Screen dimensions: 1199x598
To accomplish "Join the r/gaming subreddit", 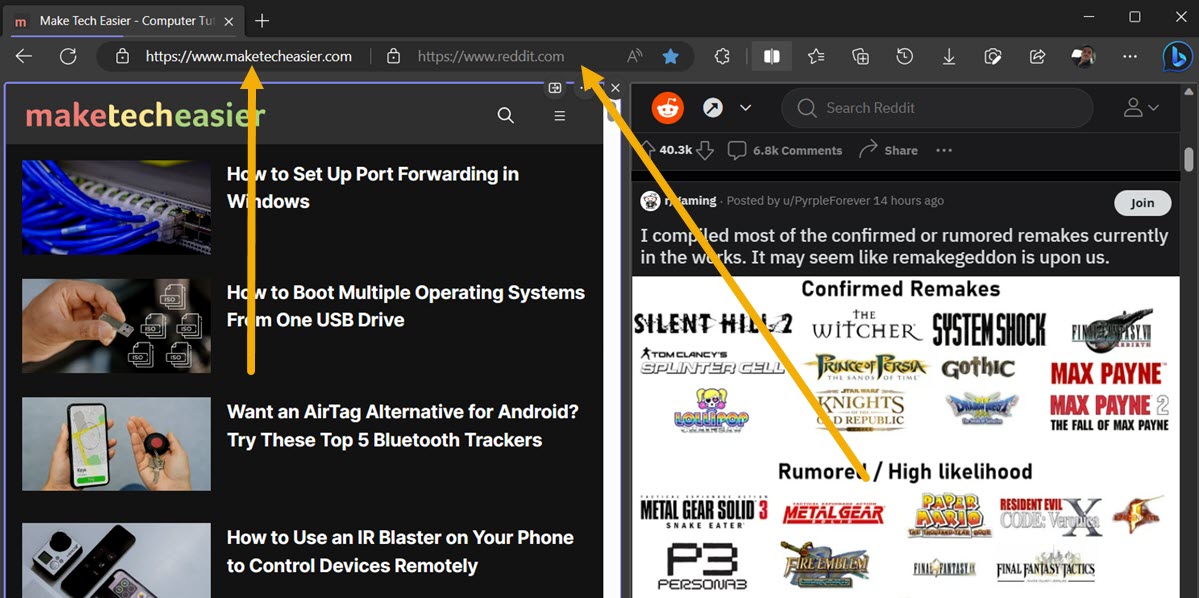I will point(1142,203).
